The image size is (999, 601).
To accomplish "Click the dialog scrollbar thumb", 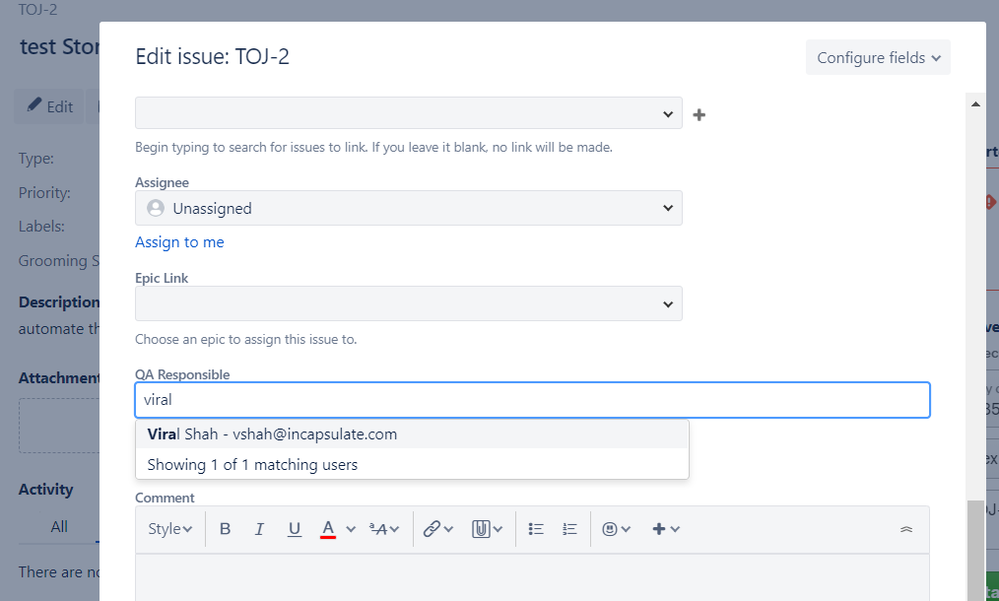I will (975, 551).
